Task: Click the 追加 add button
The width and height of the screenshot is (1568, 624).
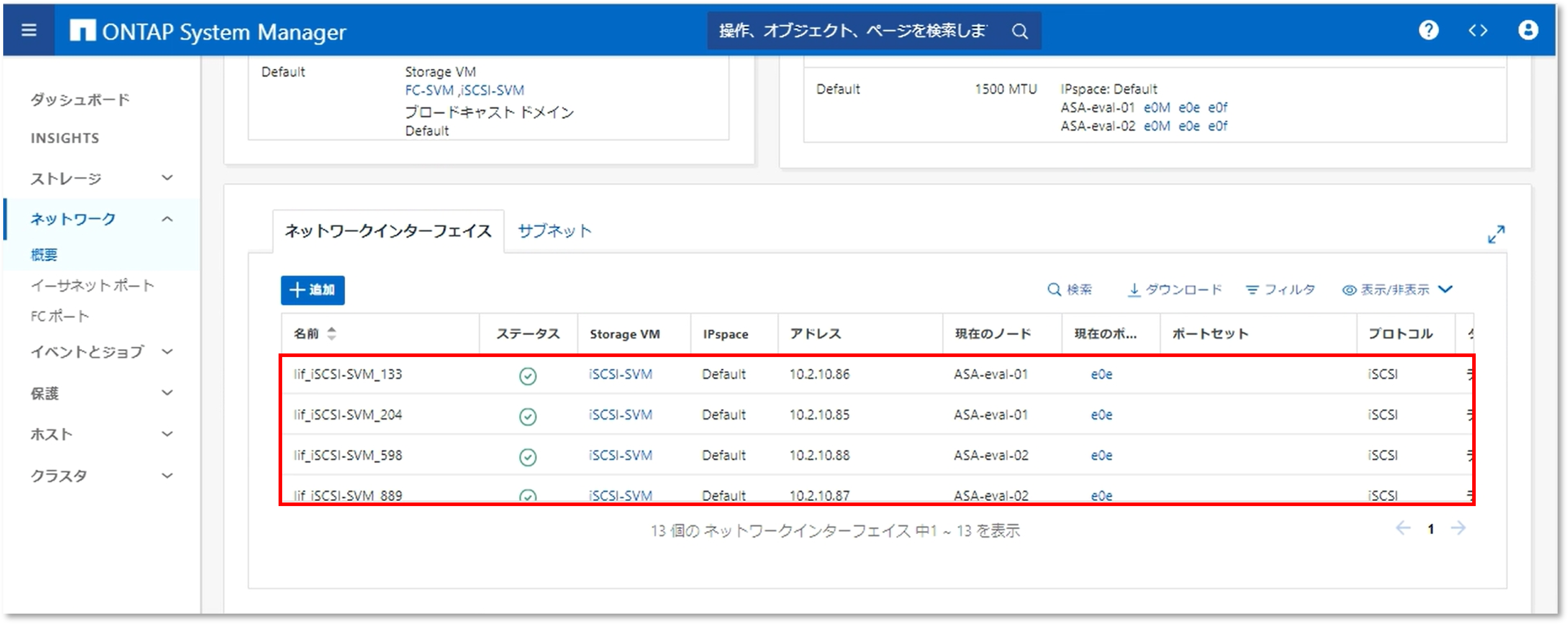Action: tap(312, 290)
